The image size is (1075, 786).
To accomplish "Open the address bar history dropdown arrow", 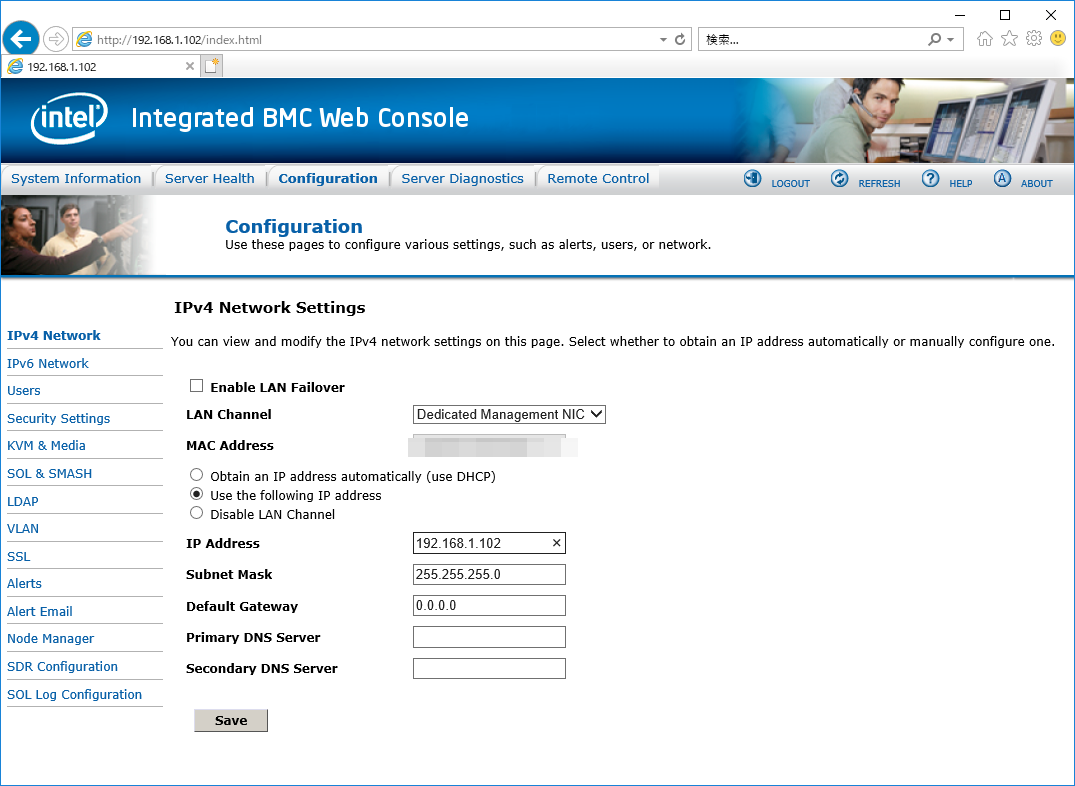I will [x=663, y=40].
